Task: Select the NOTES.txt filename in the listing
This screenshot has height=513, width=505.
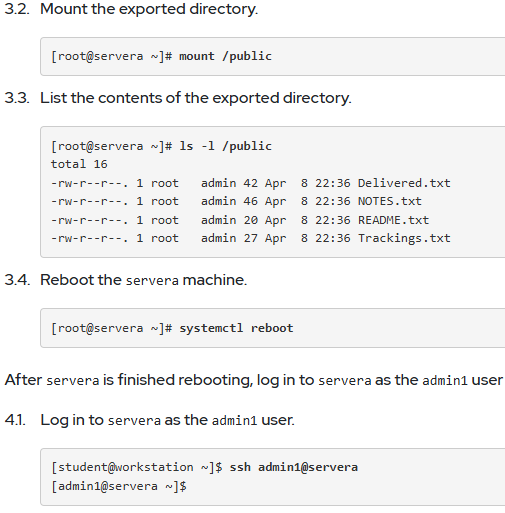Action: coord(390,201)
